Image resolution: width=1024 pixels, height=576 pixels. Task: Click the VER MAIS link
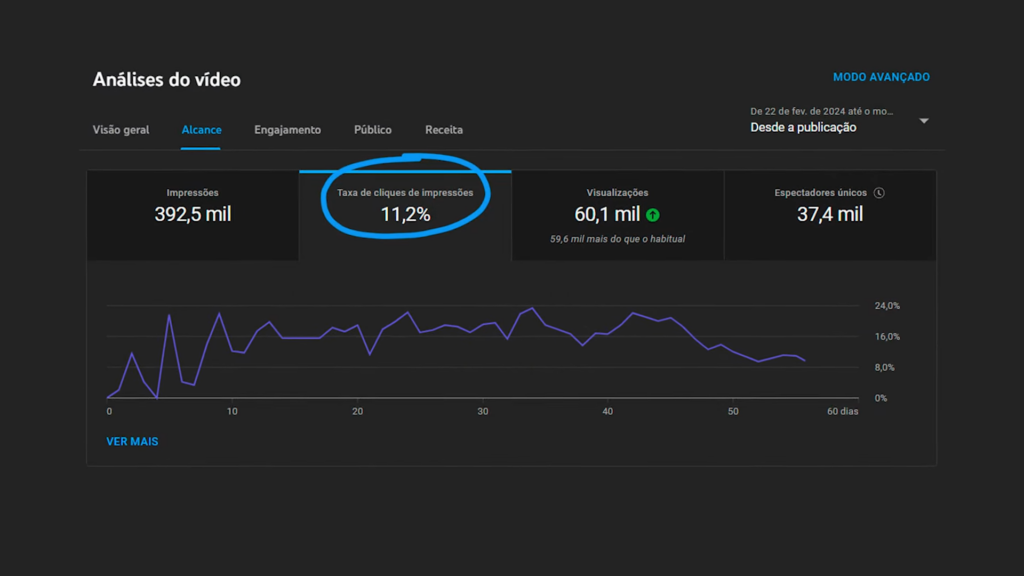132,441
